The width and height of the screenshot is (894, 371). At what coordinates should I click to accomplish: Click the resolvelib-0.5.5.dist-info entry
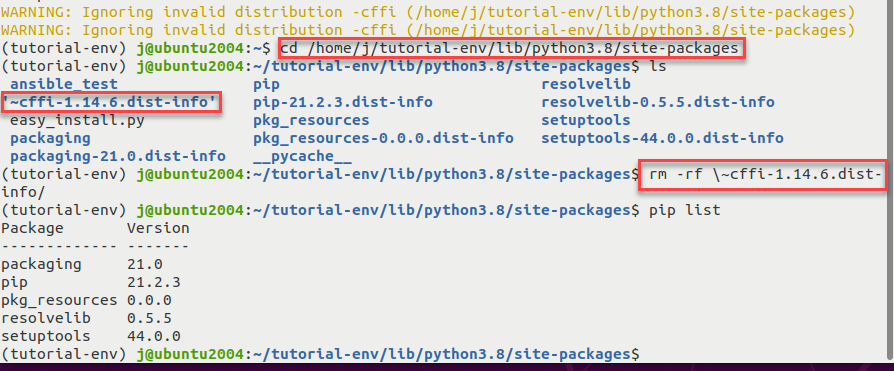tap(657, 102)
